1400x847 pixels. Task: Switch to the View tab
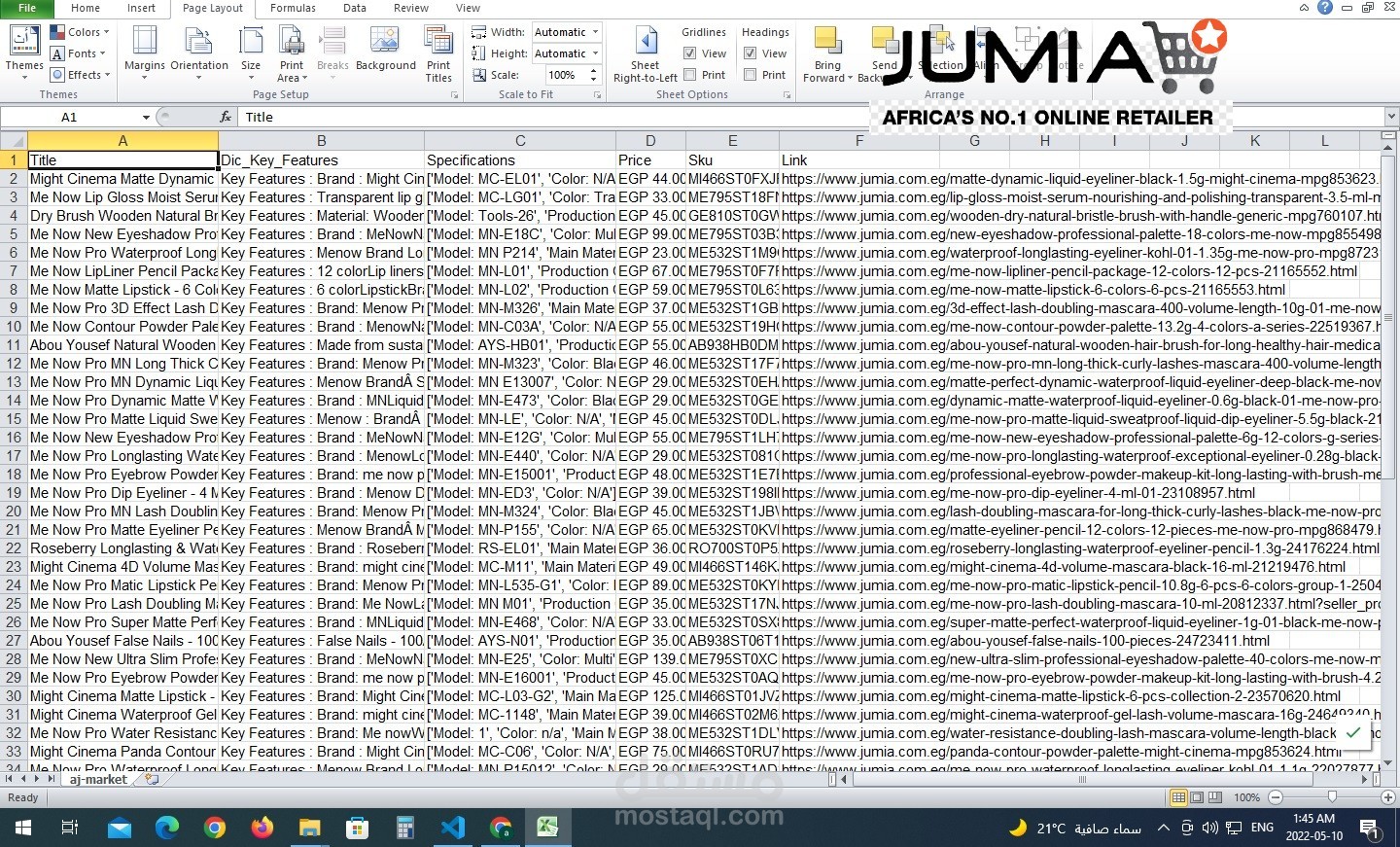point(469,8)
